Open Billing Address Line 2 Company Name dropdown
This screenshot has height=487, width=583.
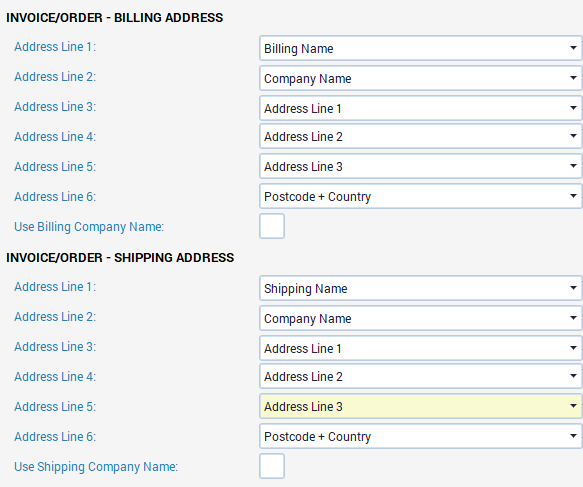(421, 78)
